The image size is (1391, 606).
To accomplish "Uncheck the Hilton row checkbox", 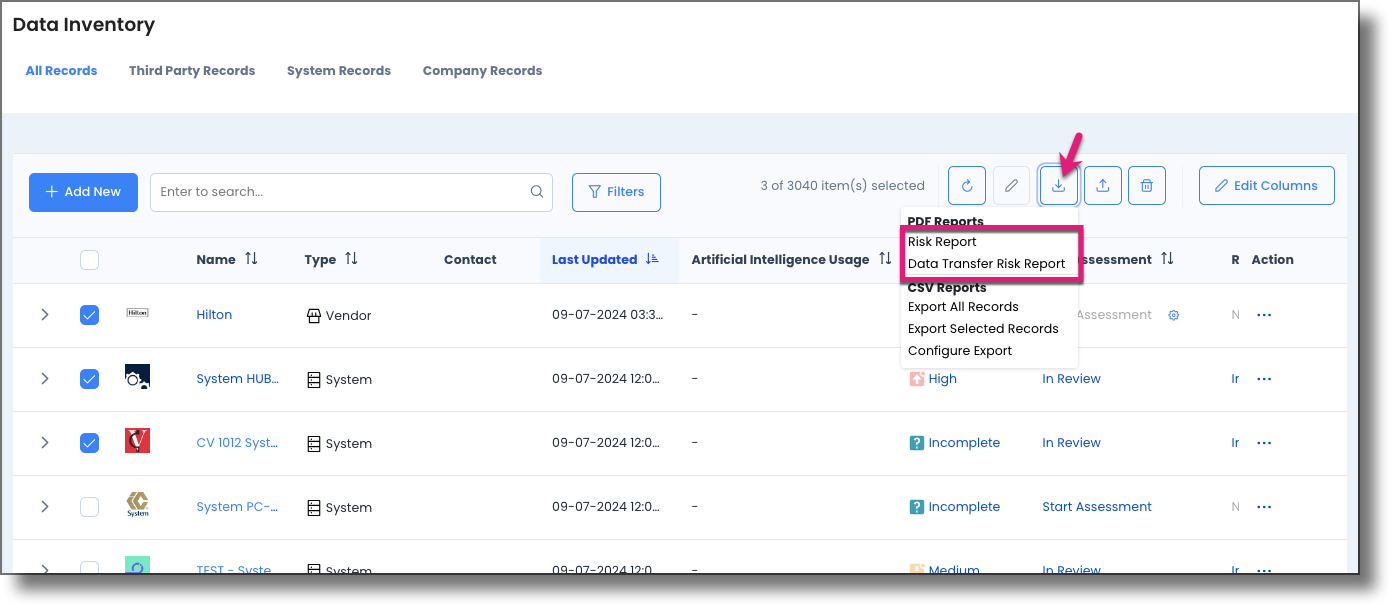I will tap(89, 315).
